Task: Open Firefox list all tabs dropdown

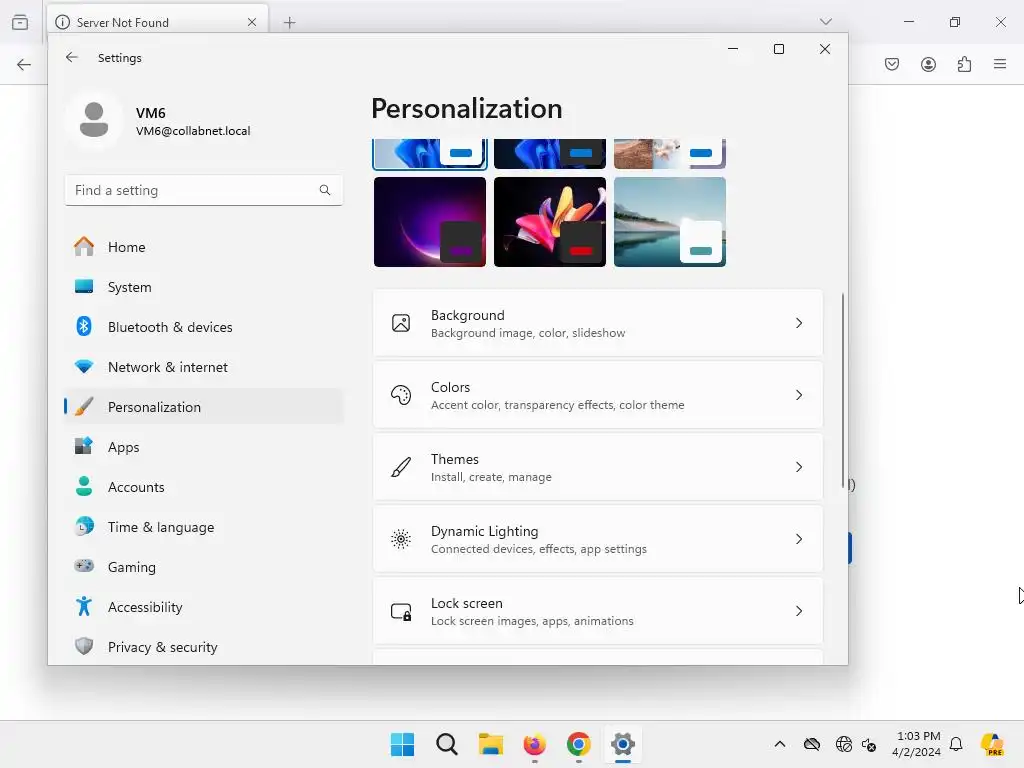Action: (825, 22)
